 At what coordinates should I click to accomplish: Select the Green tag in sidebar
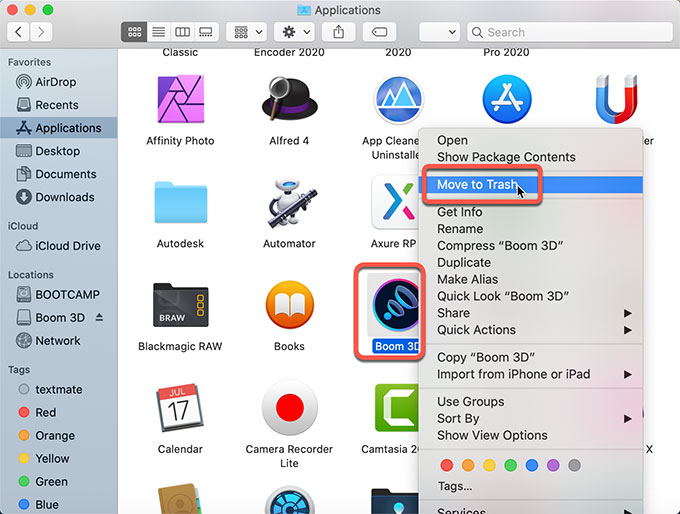click(x=59, y=481)
